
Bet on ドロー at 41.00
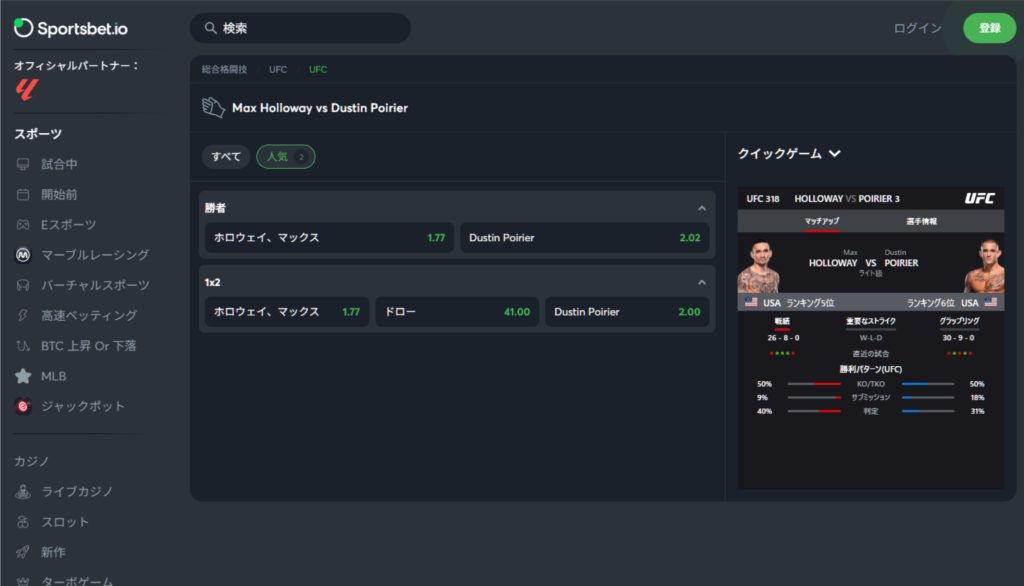coord(457,312)
